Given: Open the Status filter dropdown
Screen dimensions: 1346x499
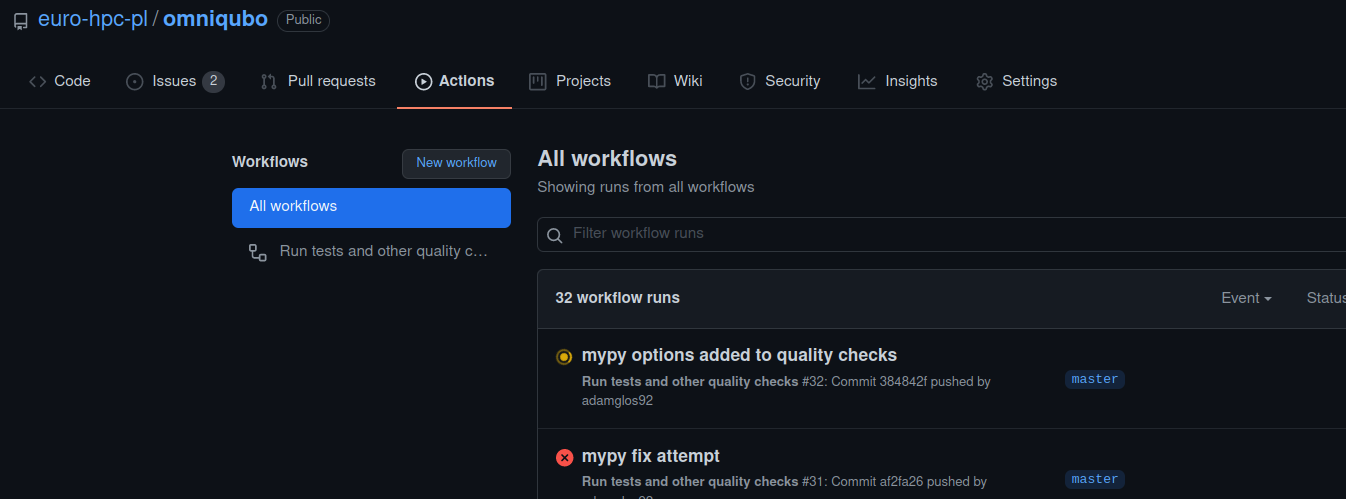Looking at the screenshot, I should pos(1326,298).
